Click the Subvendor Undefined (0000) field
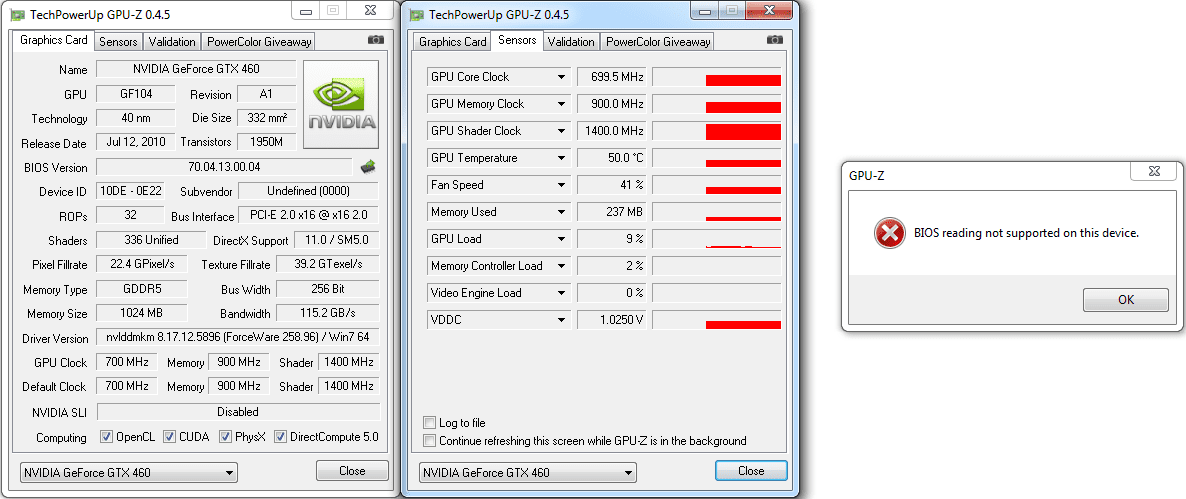This screenshot has width=1186, height=499. pos(309,191)
